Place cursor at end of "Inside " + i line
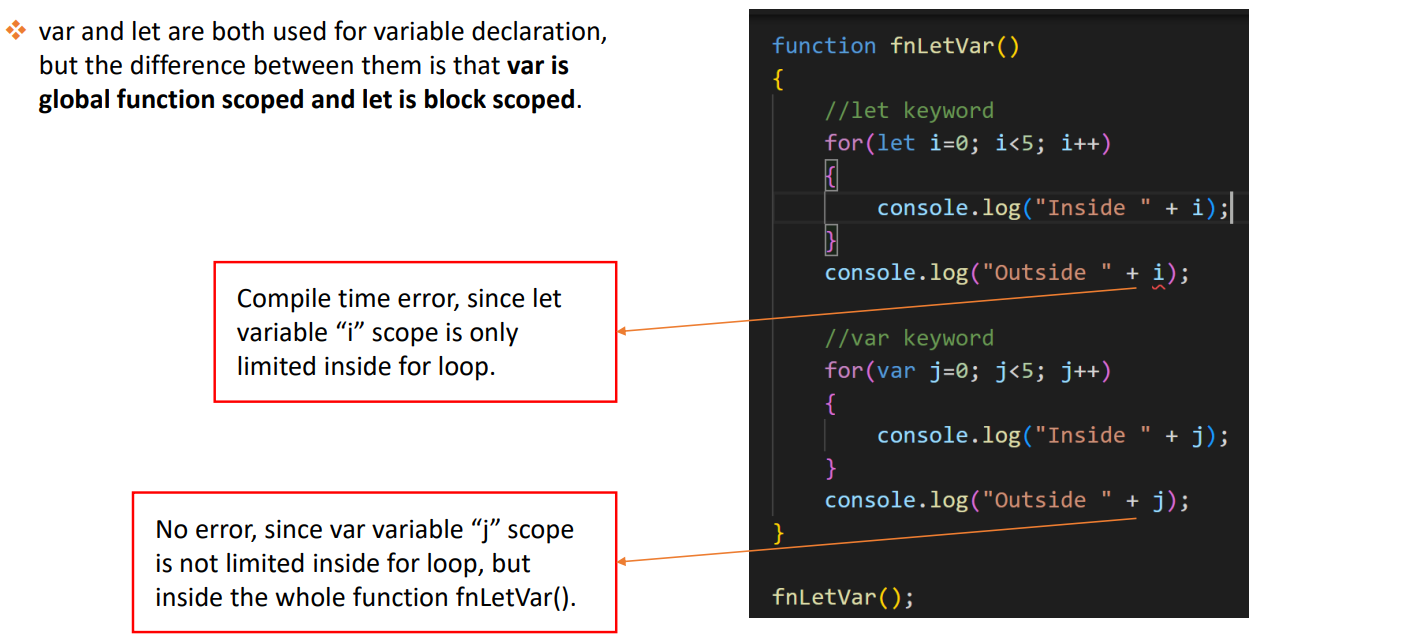The width and height of the screenshot is (1410, 642). (x=1229, y=208)
